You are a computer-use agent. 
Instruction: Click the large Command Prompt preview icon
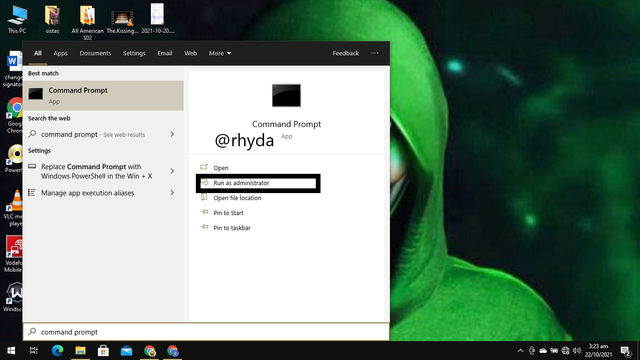point(286,95)
